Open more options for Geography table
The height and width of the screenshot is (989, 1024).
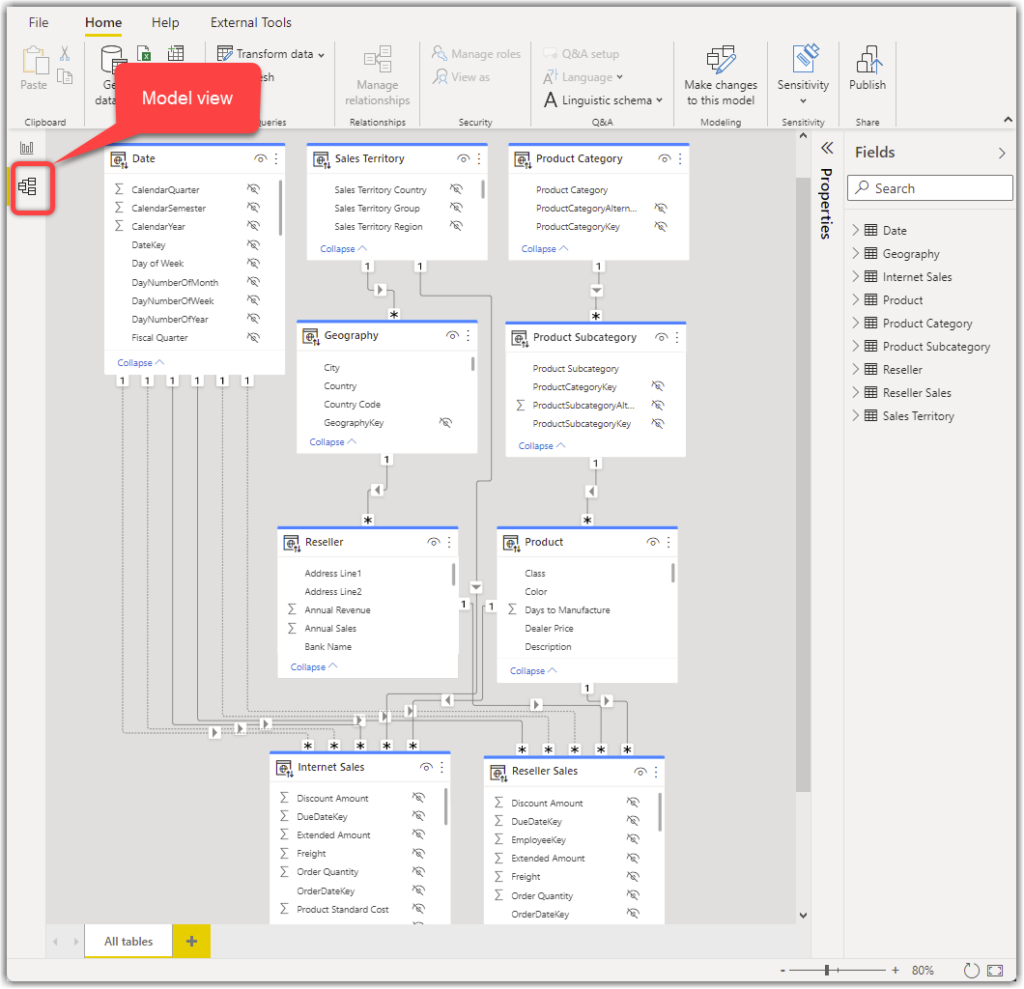(468, 336)
